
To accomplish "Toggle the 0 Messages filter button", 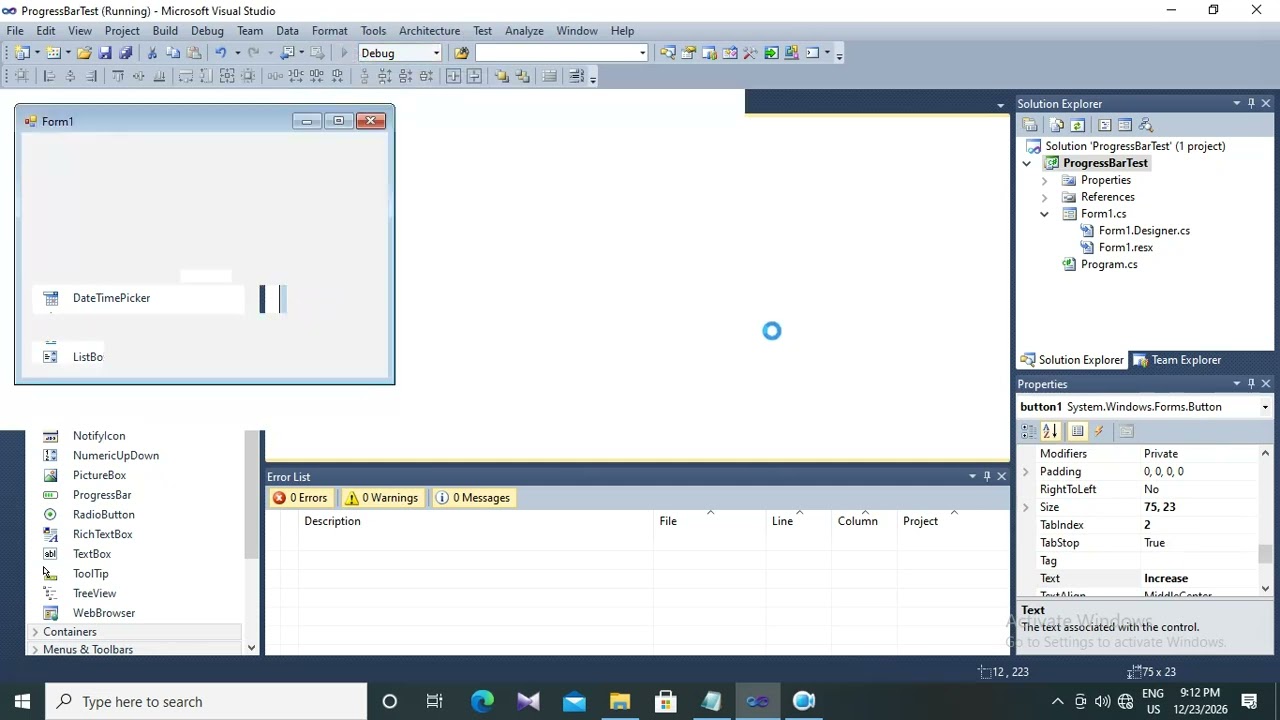I will (x=474, y=498).
